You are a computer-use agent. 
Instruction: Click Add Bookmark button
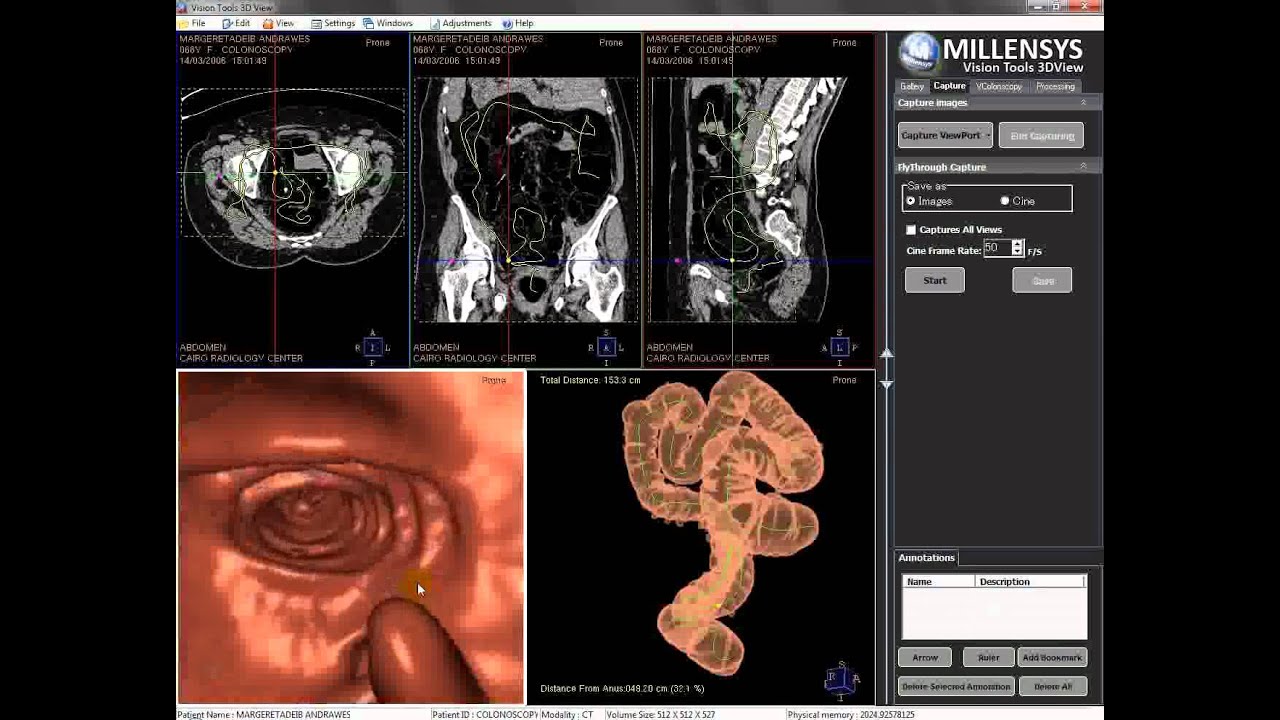pyautogui.click(x=1052, y=658)
